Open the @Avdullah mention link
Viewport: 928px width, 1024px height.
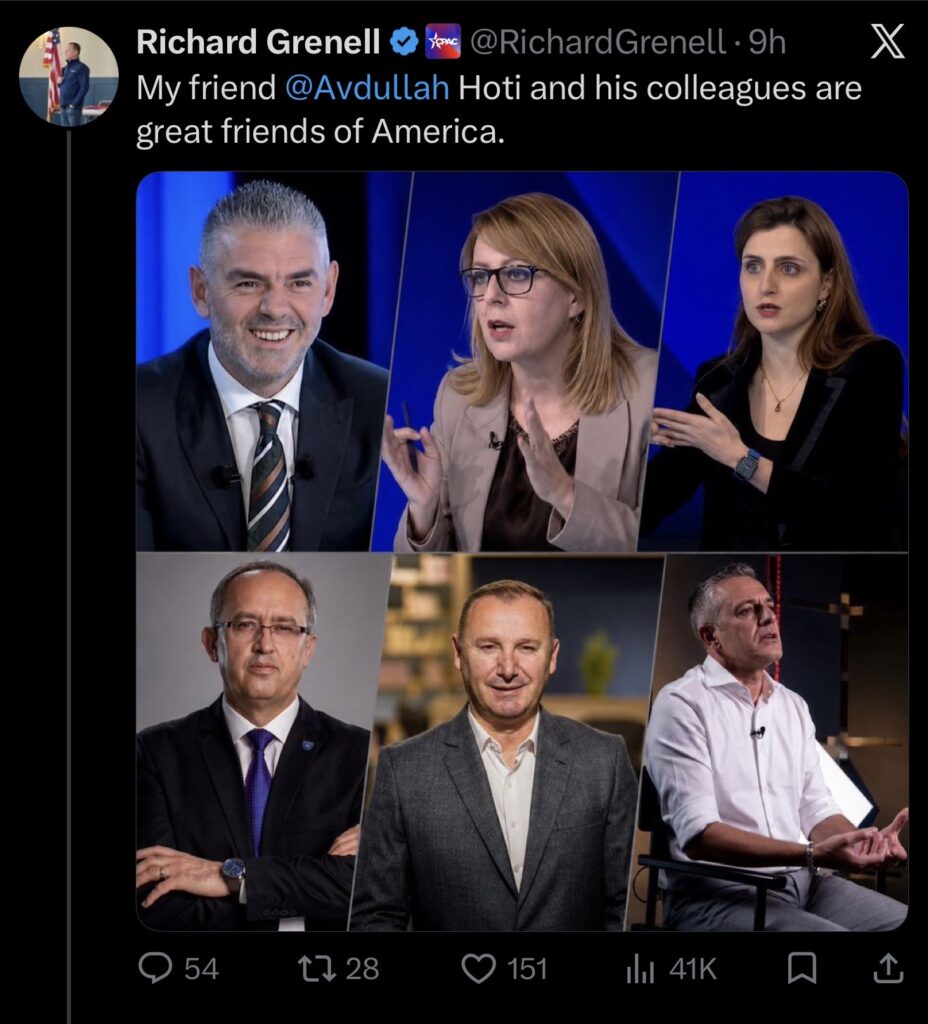pyautogui.click(x=368, y=88)
